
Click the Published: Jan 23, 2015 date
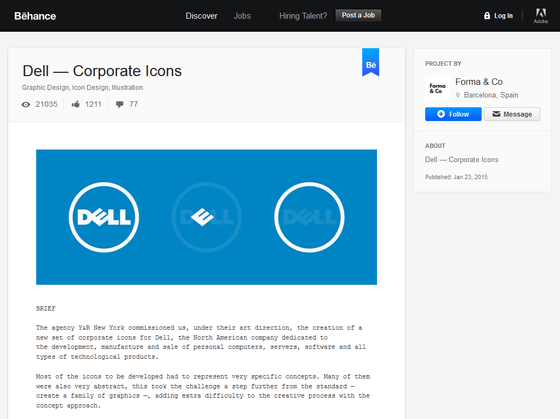coord(456,177)
